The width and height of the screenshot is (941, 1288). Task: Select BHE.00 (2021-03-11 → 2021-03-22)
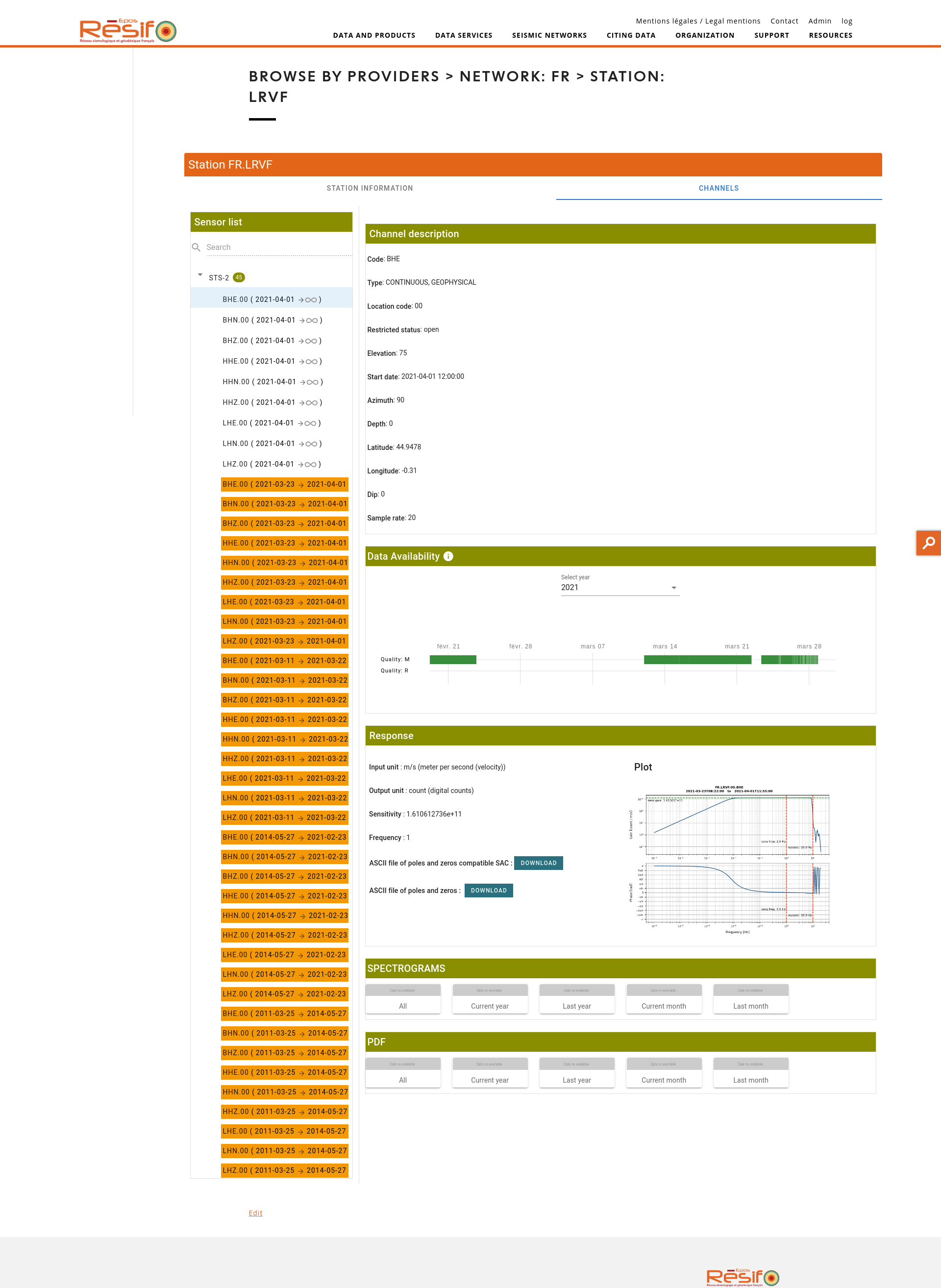tap(284, 660)
